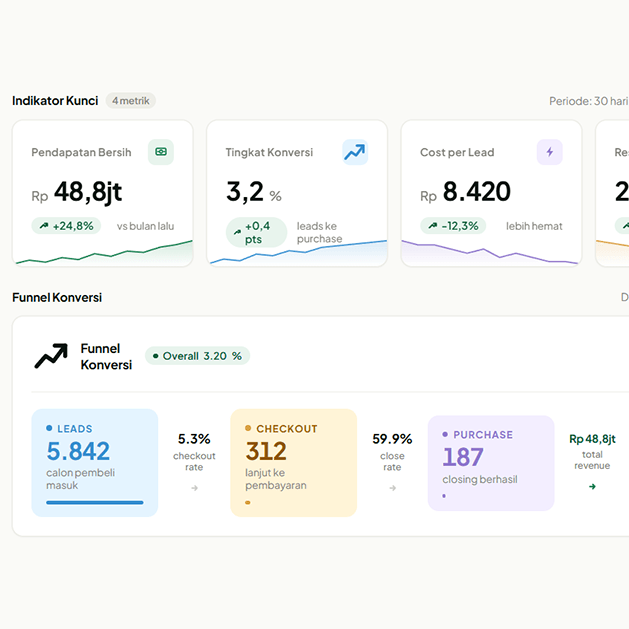Click the purple sparkline in Cost per Lead
Image resolution: width=629 pixels, height=629 pixels.
(x=489, y=252)
